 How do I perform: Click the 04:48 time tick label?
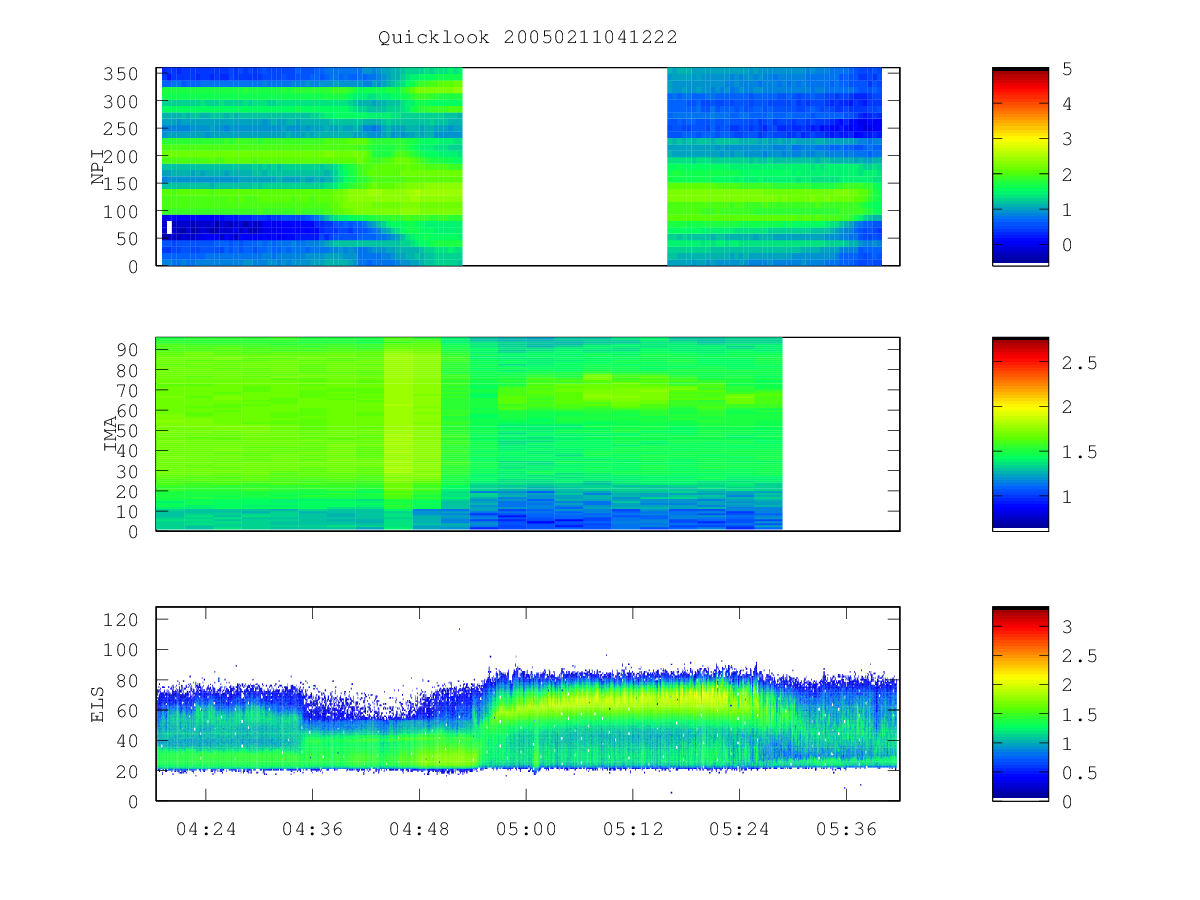coord(419,828)
